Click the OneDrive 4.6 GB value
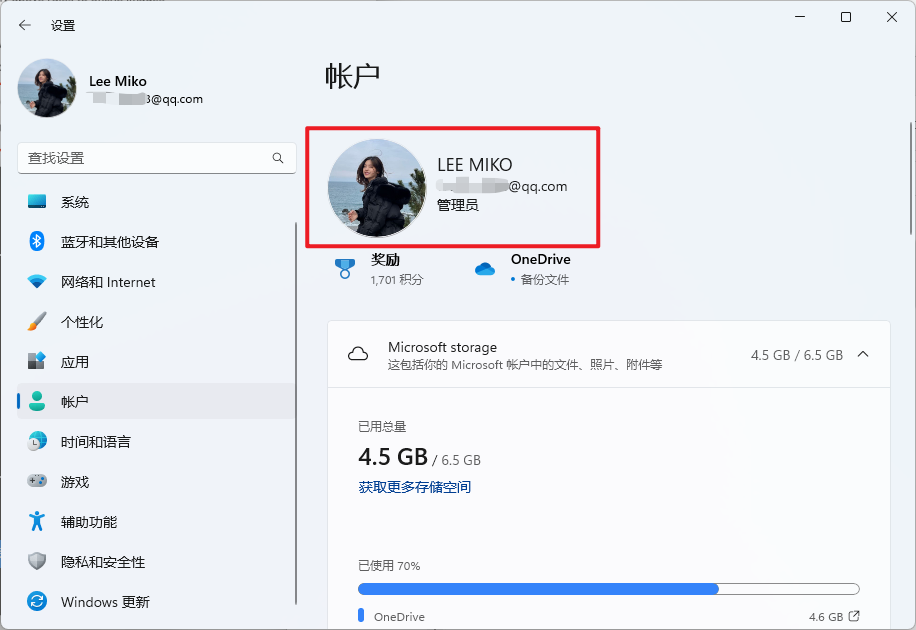 click(825, 617)
